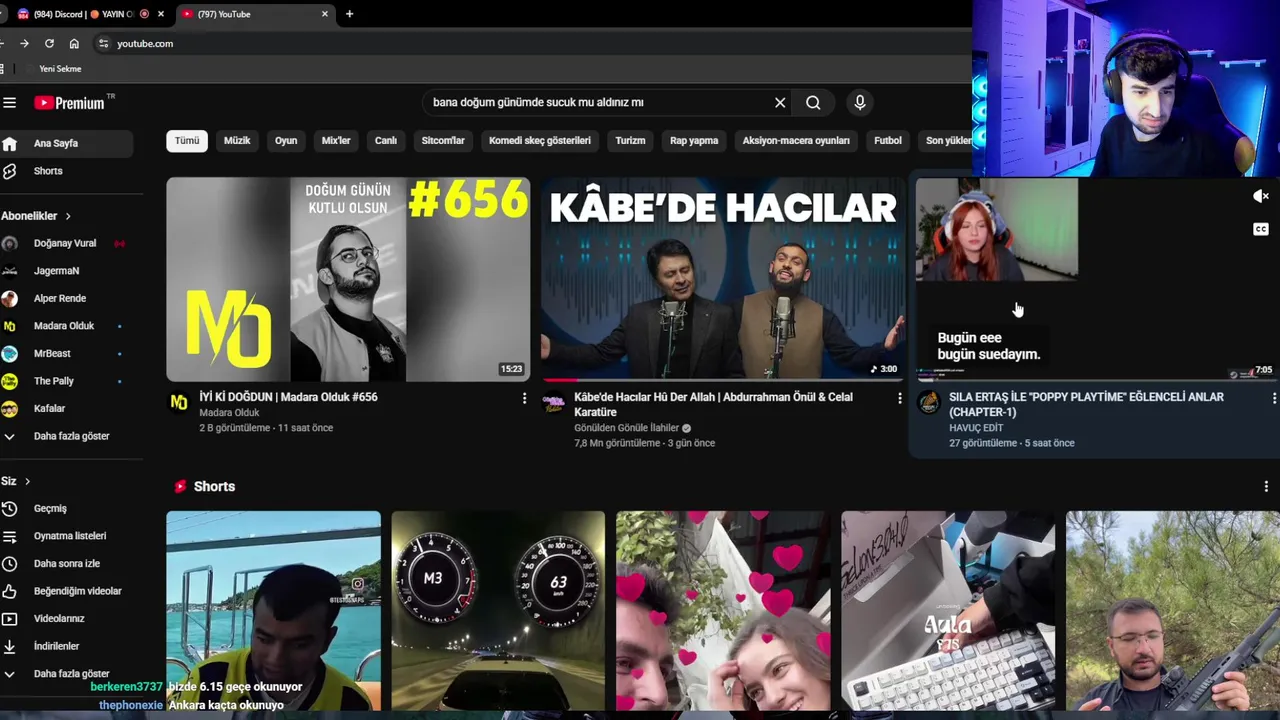Go to browser home page
1280x720 pixels.
click(x=74, y=43)
